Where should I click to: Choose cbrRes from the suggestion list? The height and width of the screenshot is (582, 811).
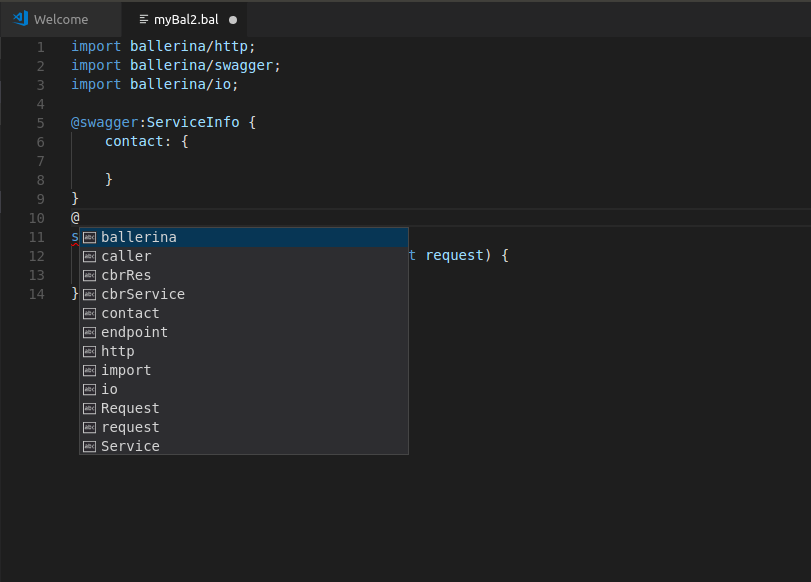[244, 275]
